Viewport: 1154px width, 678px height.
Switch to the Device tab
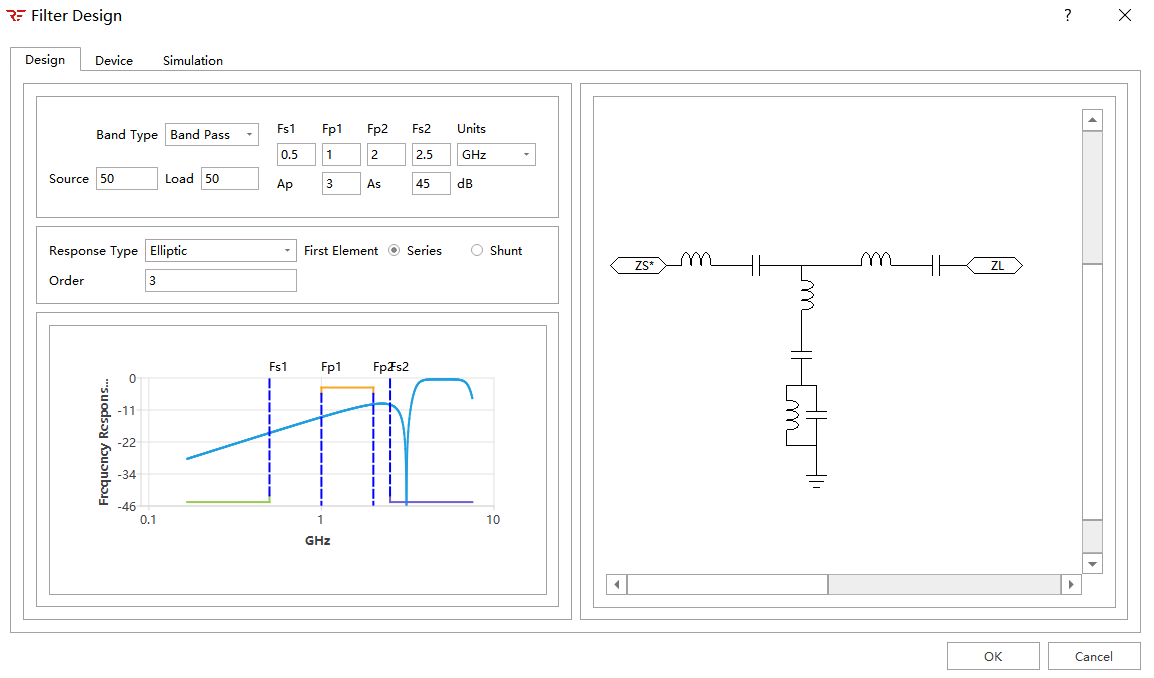pos(114,61)
